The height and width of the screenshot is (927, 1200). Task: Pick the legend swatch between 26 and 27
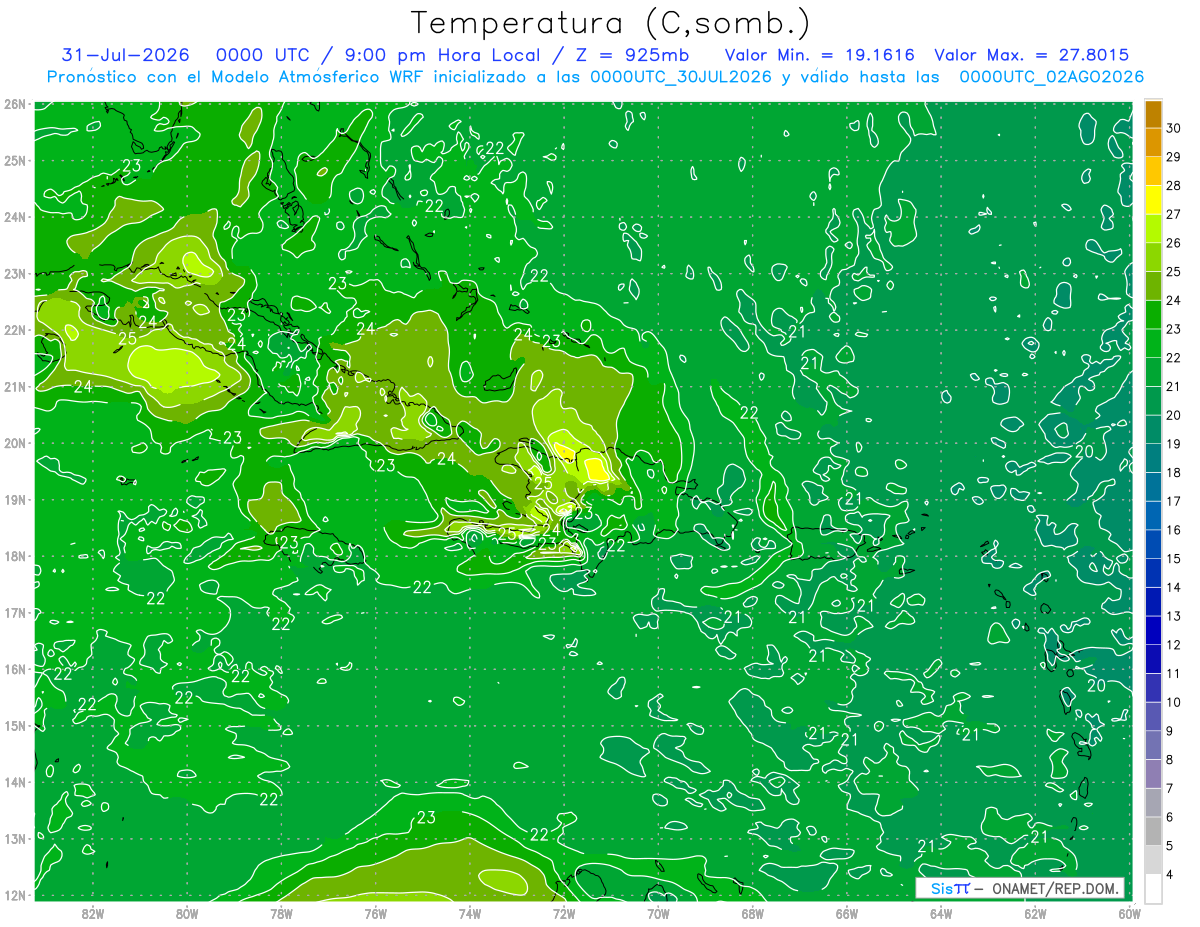point(1153,228)
